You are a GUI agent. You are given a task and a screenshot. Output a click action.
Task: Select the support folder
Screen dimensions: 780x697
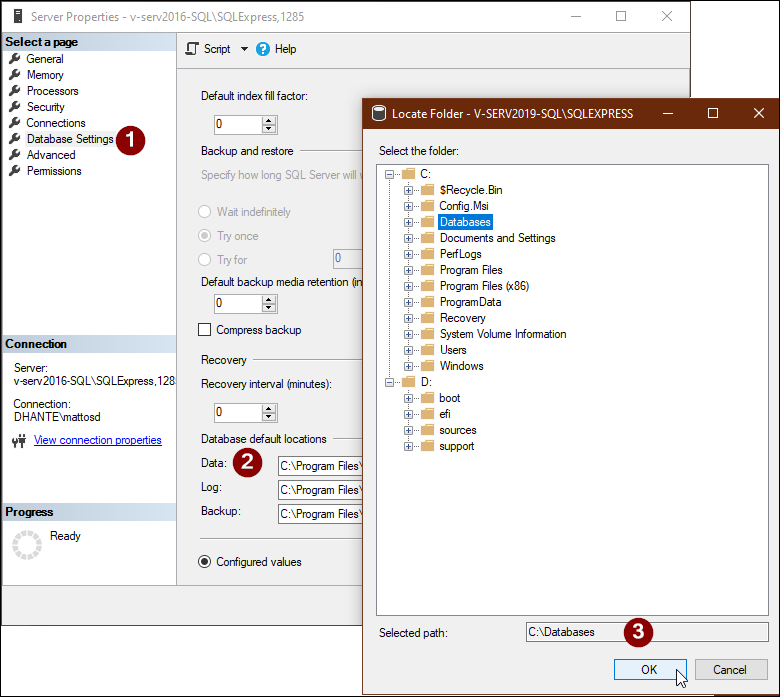(456, 446)
